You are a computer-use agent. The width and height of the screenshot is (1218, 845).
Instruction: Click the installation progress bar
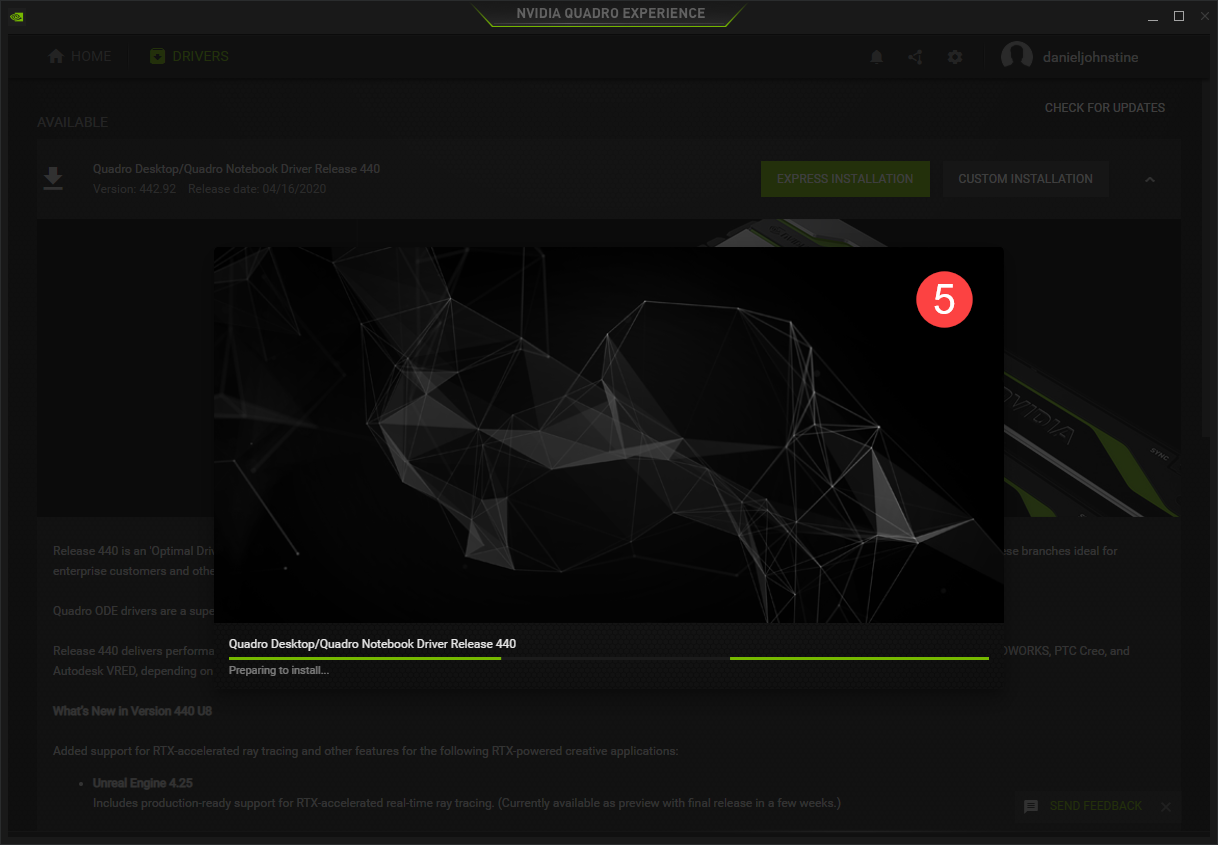608,658
